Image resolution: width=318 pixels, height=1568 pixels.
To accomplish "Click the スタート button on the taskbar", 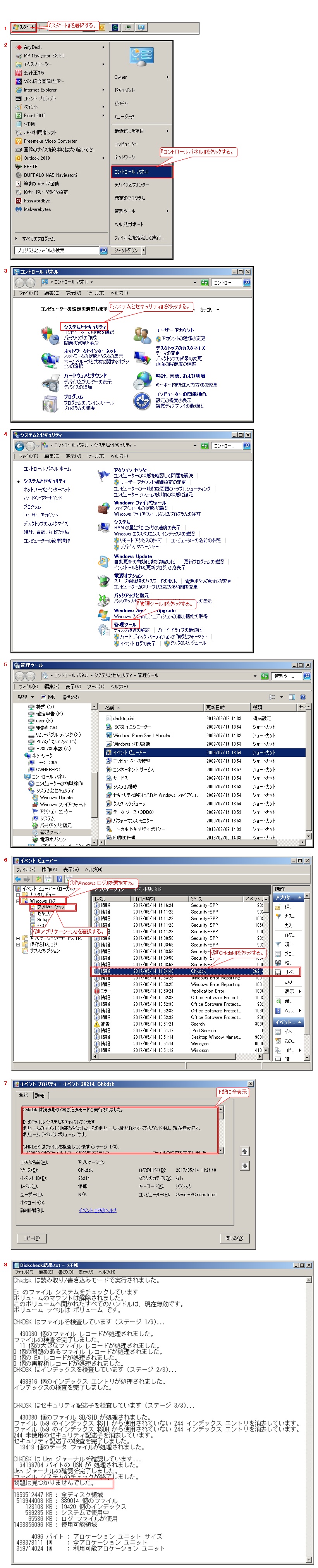I will point(24,27).
